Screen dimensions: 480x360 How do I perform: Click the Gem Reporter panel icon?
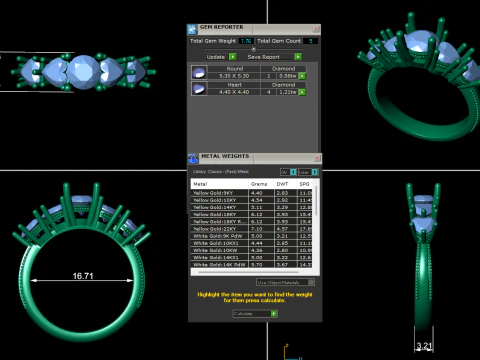click(x=192, y=29)
